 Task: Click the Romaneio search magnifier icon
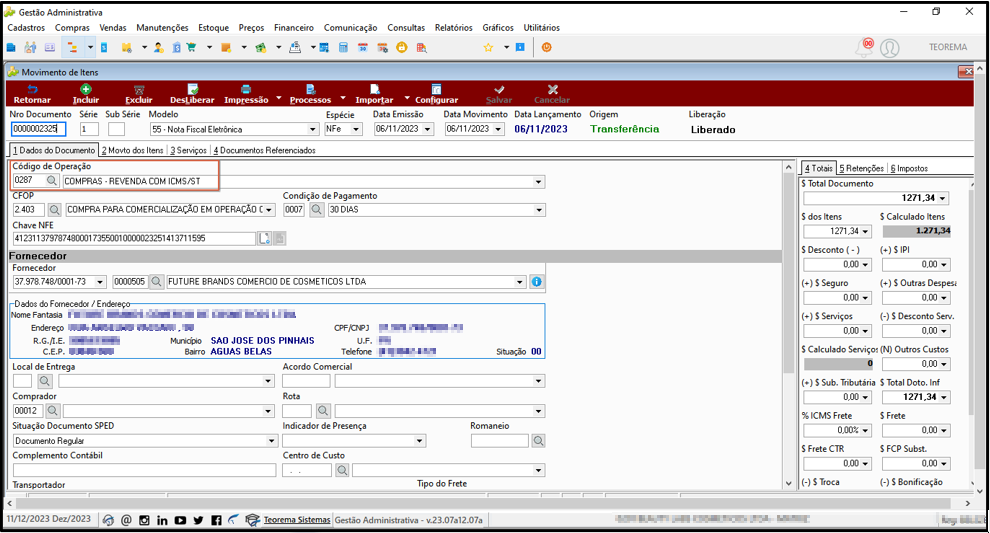point(538,441)
